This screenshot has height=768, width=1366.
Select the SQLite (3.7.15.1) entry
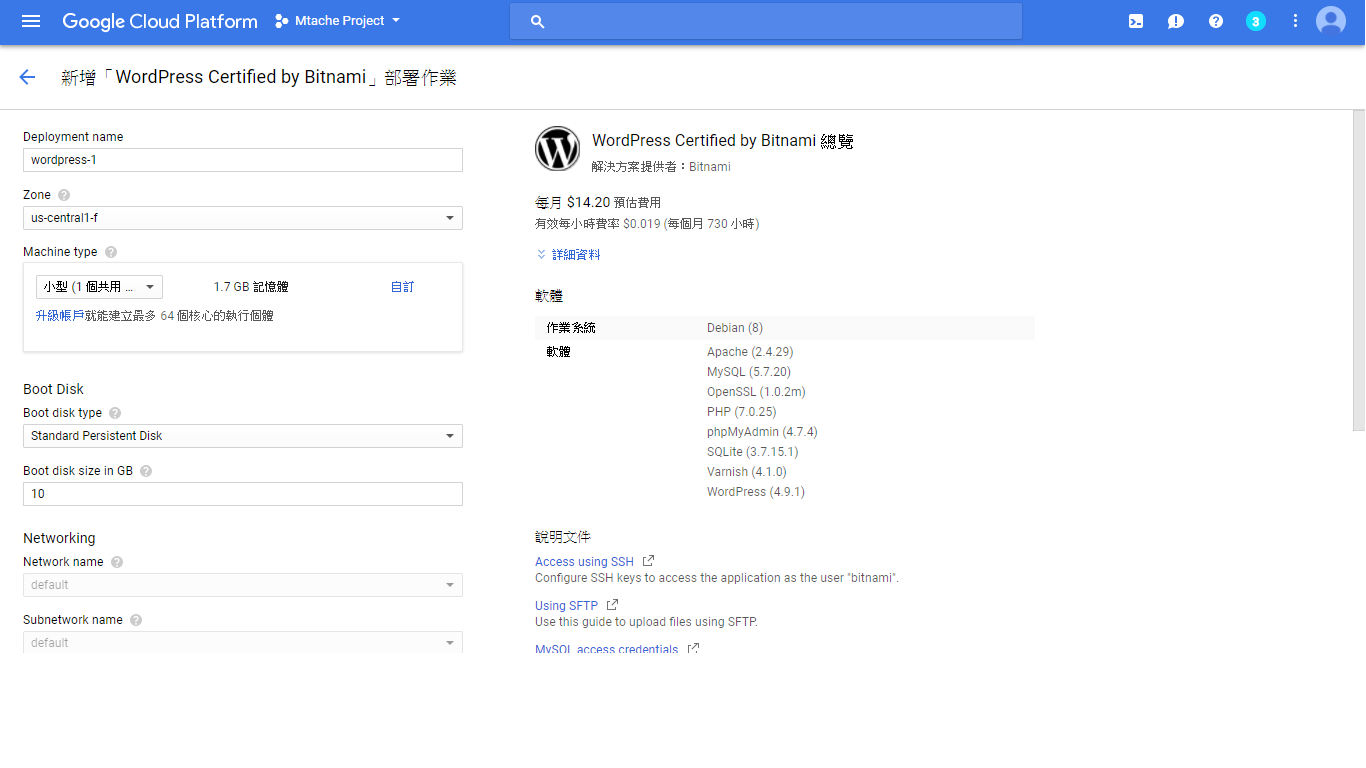point(753,452)
